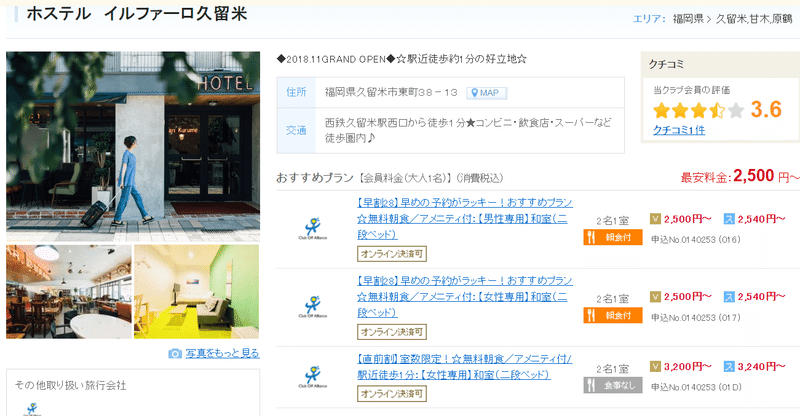
Task: Click オンライン決済可 badge in 直前割 plan
Action: tap(392, 394)
